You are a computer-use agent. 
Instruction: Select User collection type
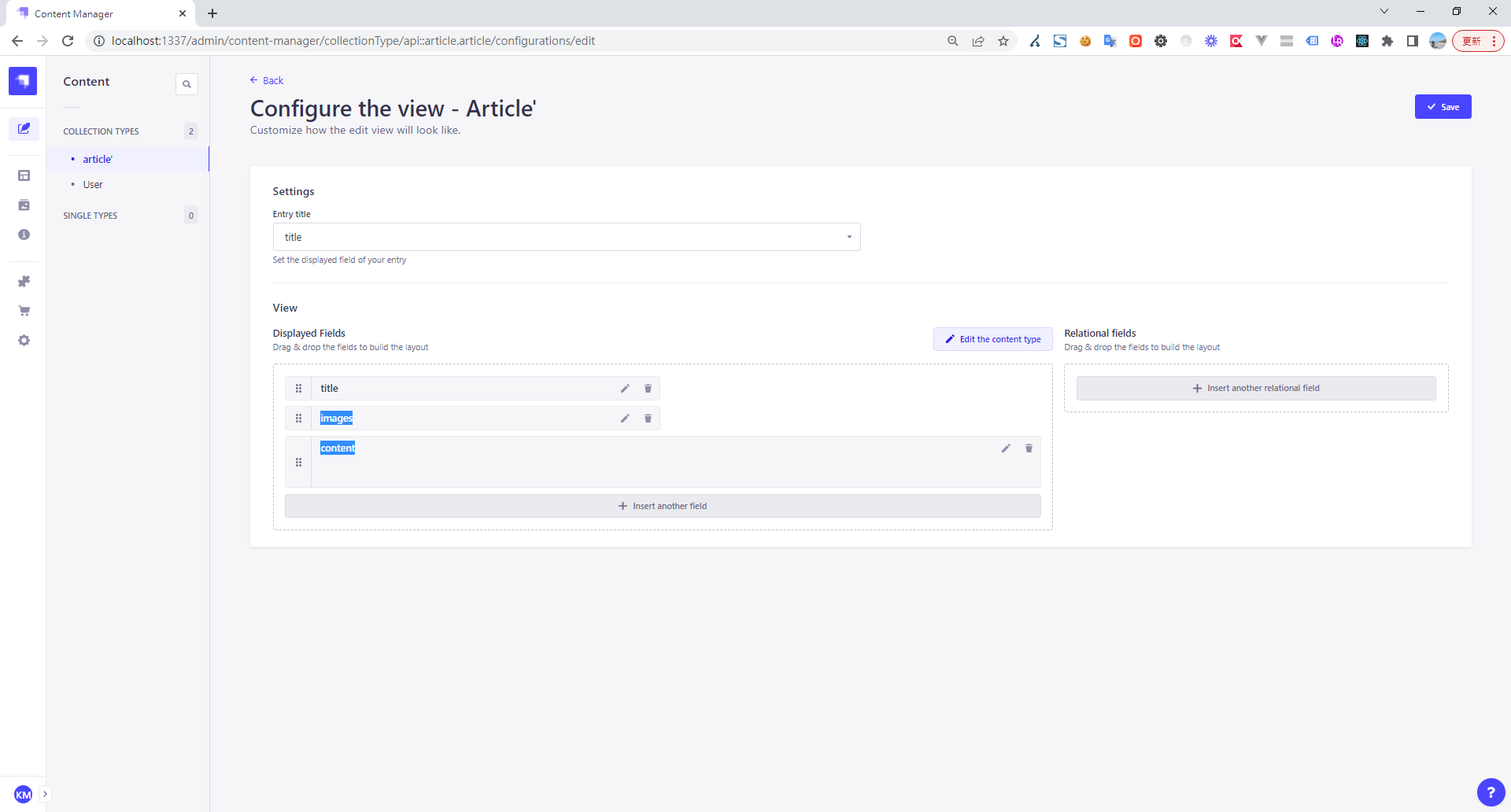[93, 185]
